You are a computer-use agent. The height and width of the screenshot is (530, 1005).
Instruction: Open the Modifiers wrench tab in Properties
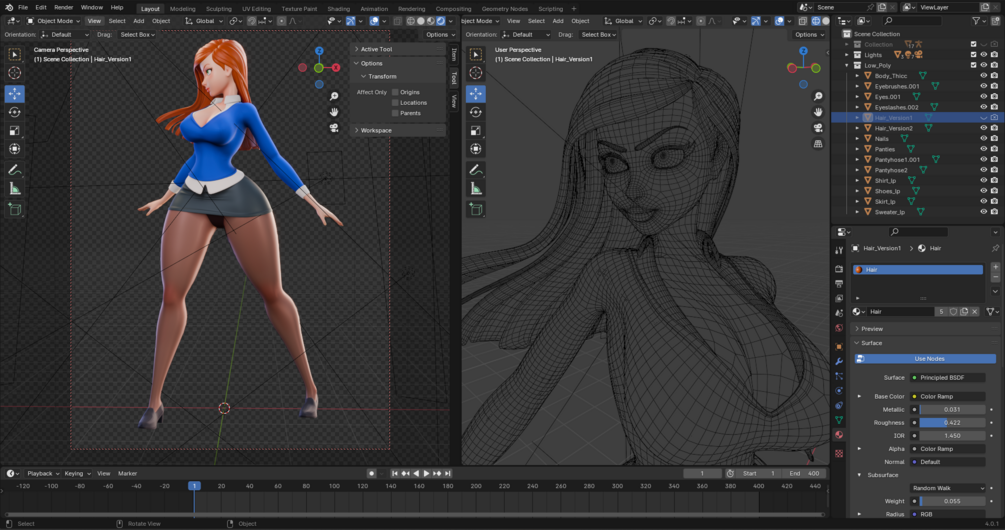click(x=839, y=361)
